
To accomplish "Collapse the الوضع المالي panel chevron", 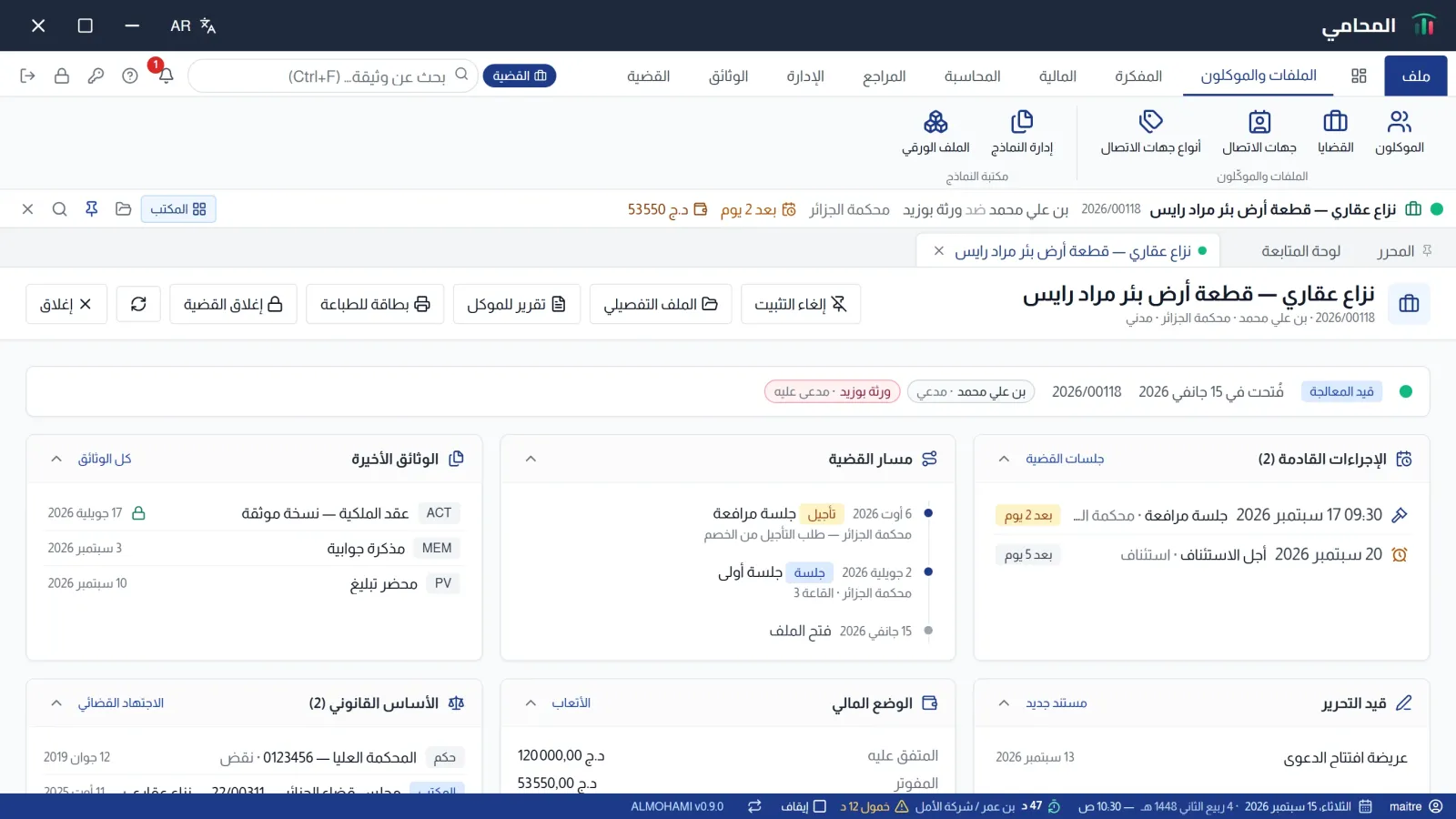I will pyautogui.click(x=531, y=703).
